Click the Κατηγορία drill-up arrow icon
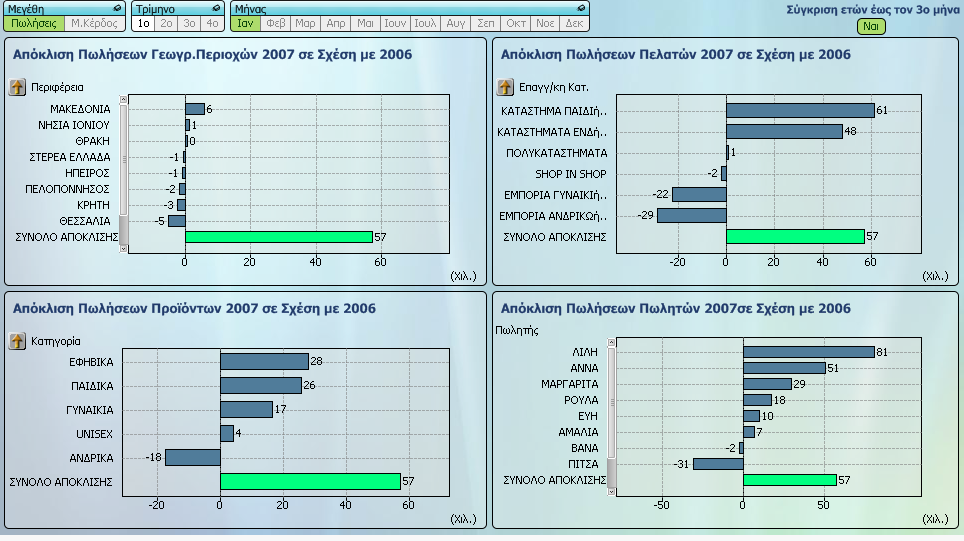The height and width of the screenshot is (541, 964). [17, 341]
